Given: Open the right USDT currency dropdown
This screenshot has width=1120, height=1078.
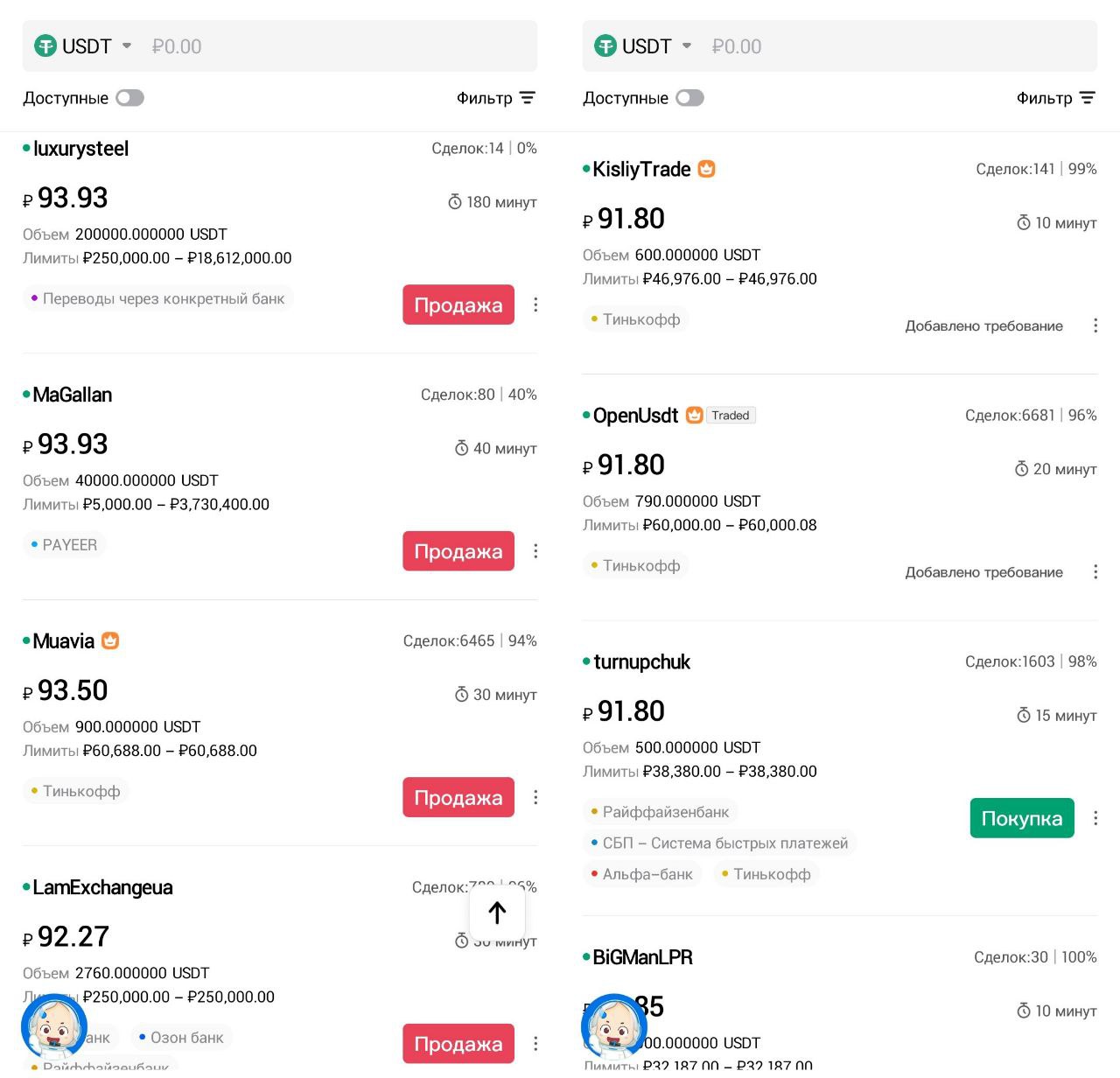Looking at the screenshot, I should coord(643,45).
